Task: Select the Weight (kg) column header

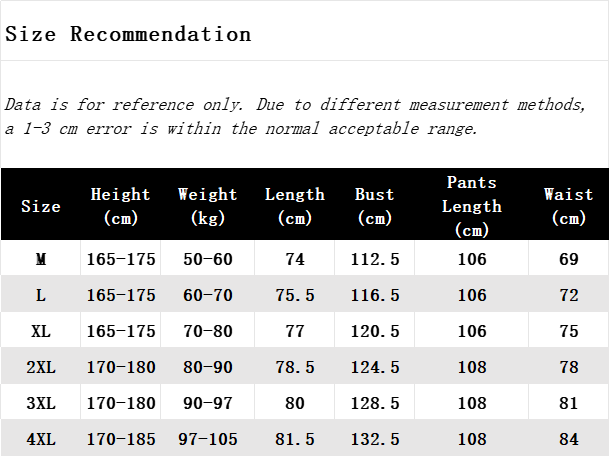Action: tap(207, 206)
